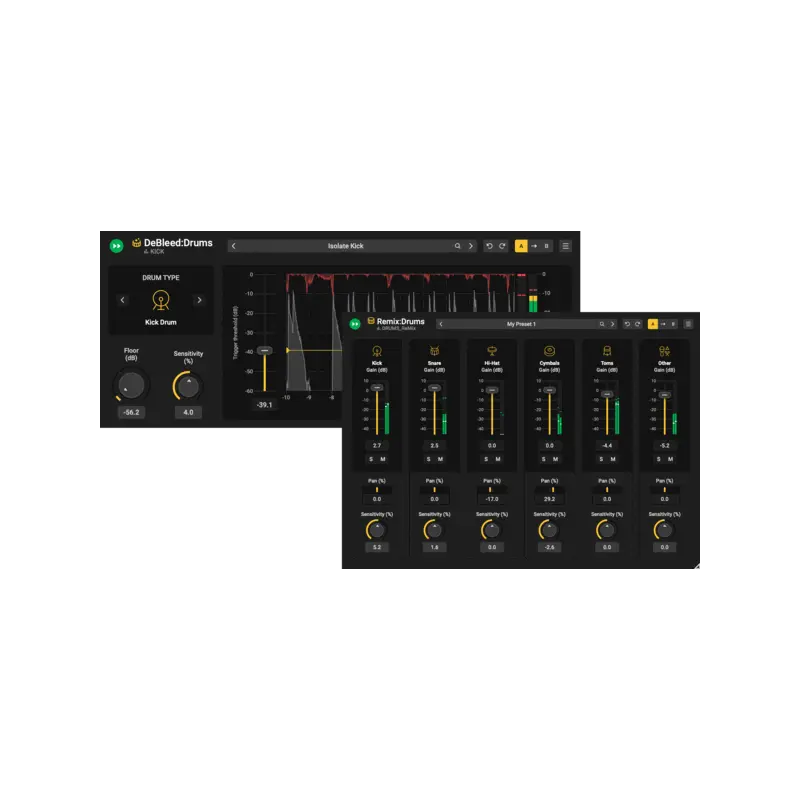Click the Hi-Hat pan value field showing -17.0
800x800 pixels.
pyautogui.click(x=492, y=499)
